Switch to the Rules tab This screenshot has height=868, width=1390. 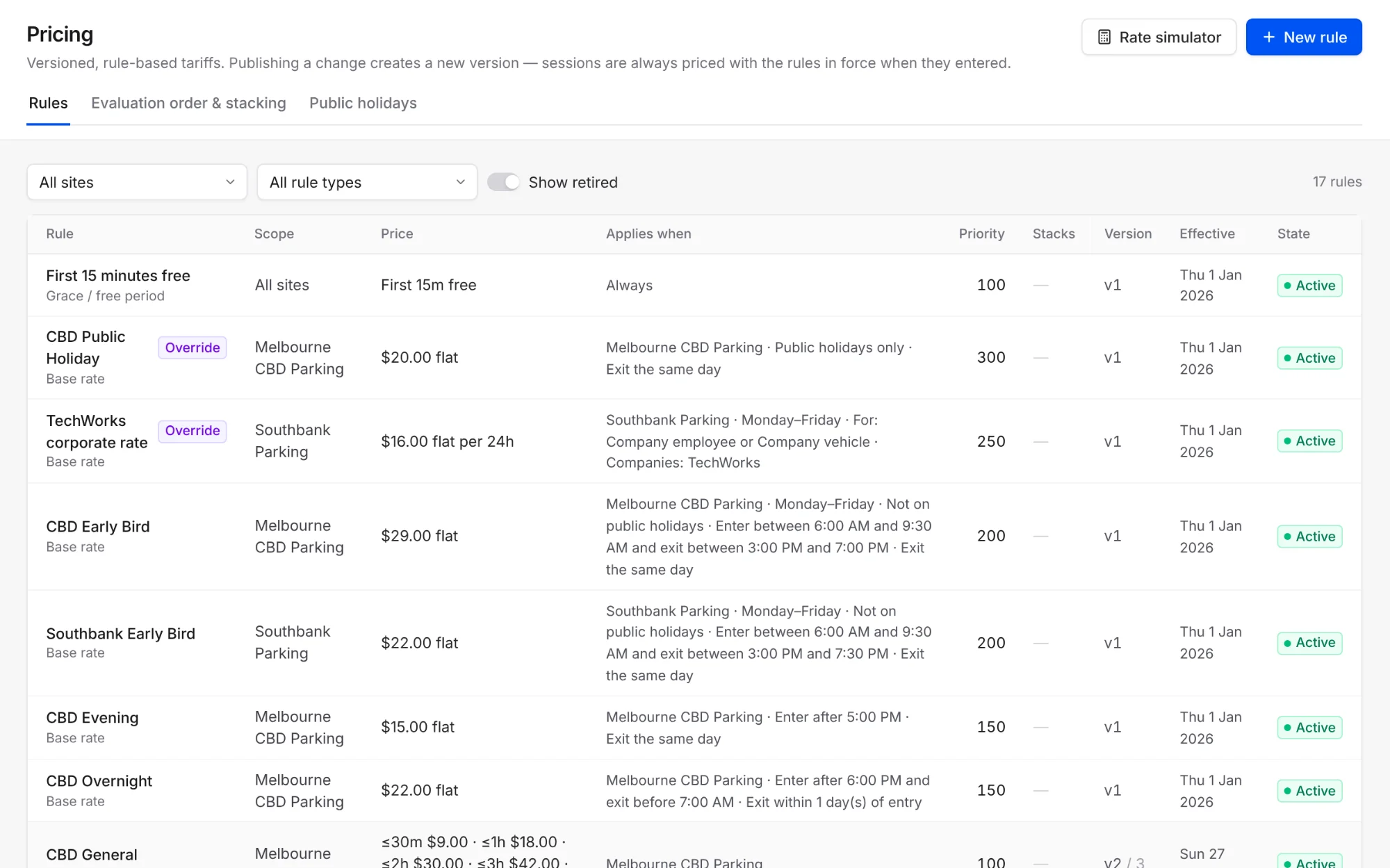click(48, 103)
